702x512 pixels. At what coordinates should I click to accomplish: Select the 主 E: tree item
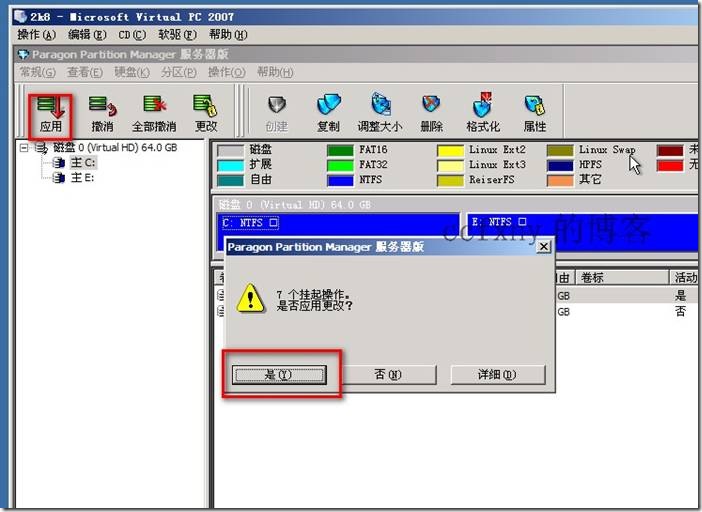(82, 178)
